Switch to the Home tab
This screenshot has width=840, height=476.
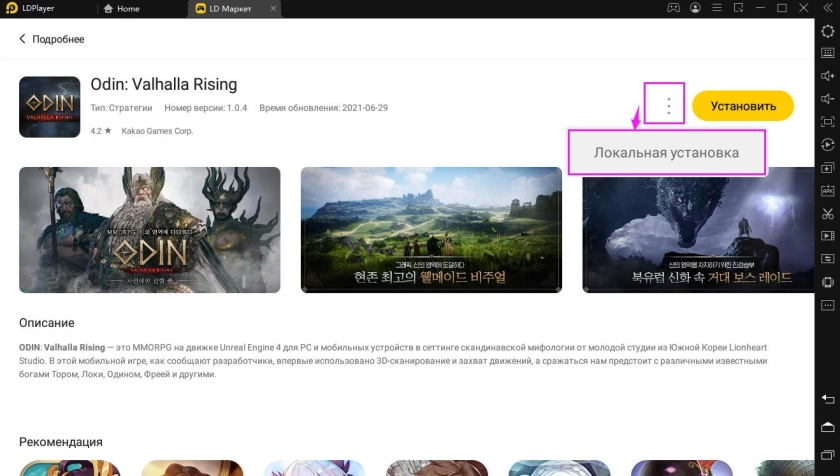click(x=122, y=9)
